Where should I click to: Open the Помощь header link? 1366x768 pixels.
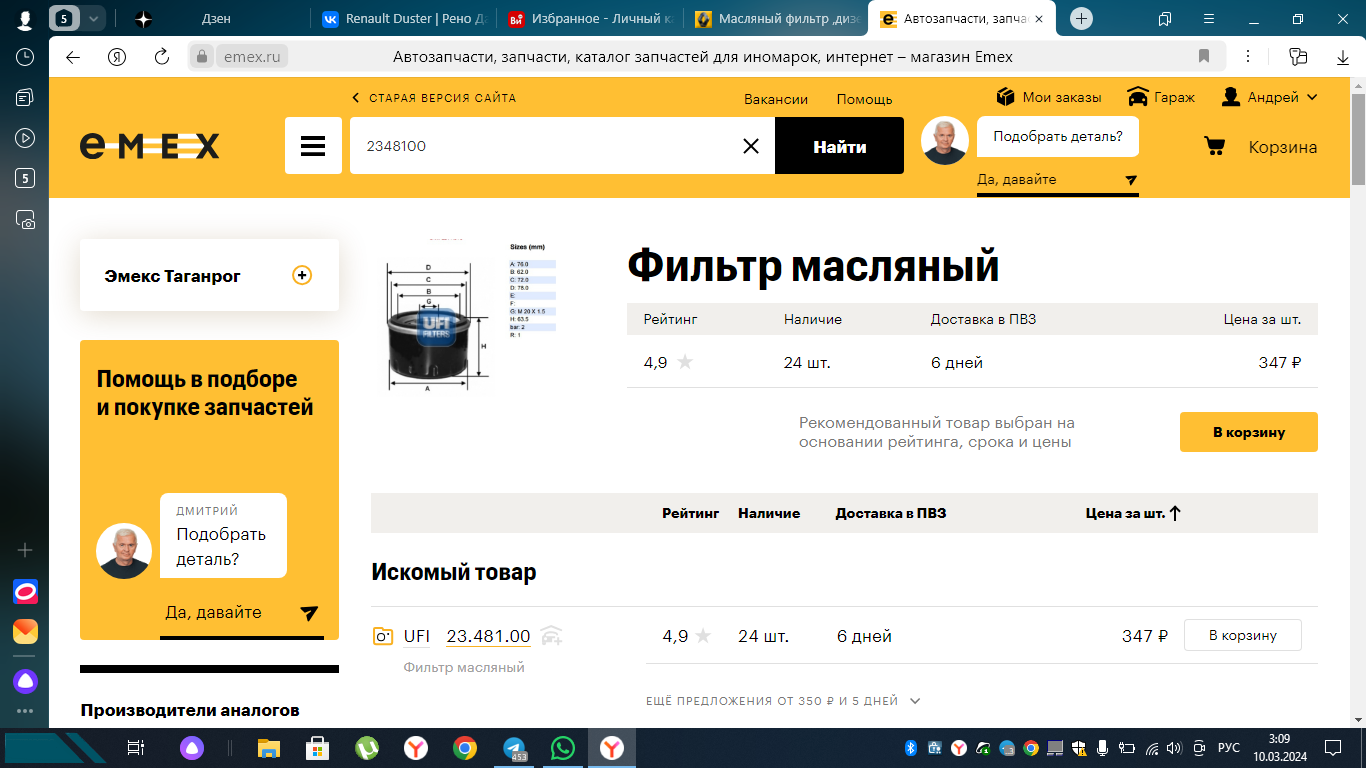(864, 99)
